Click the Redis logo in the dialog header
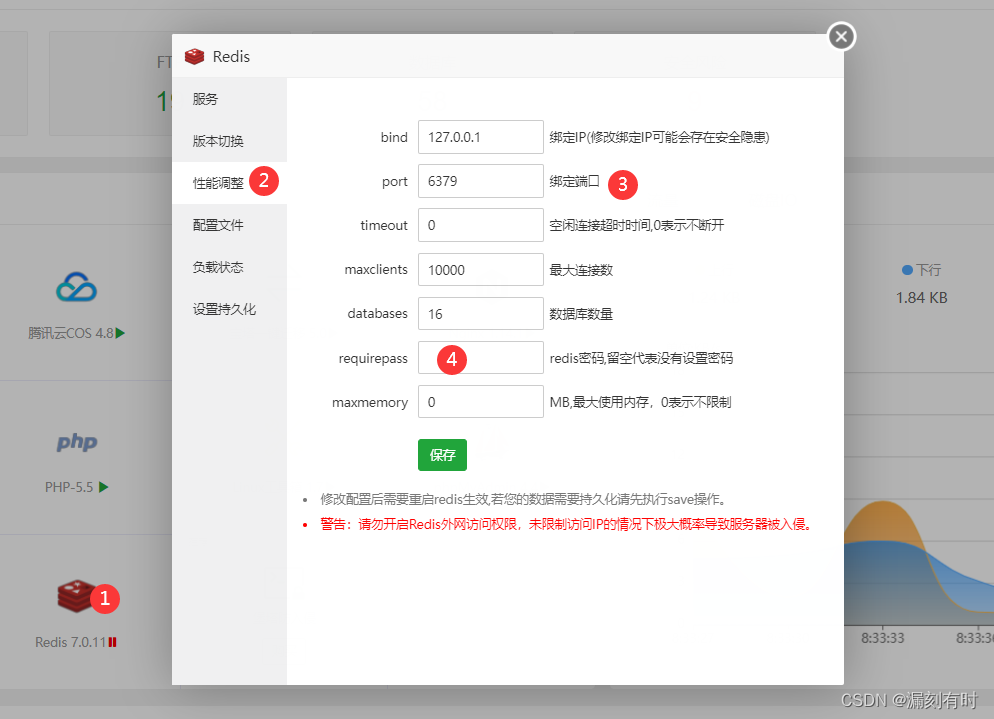 [195, 57]
